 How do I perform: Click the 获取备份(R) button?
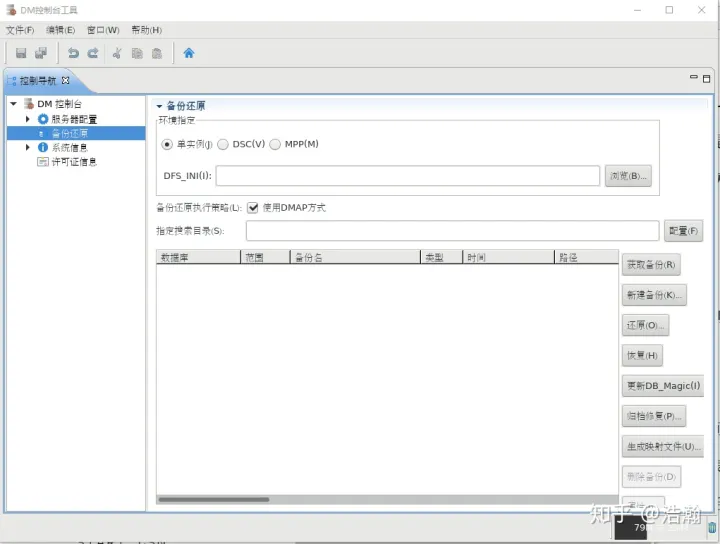tap(651, 265)
